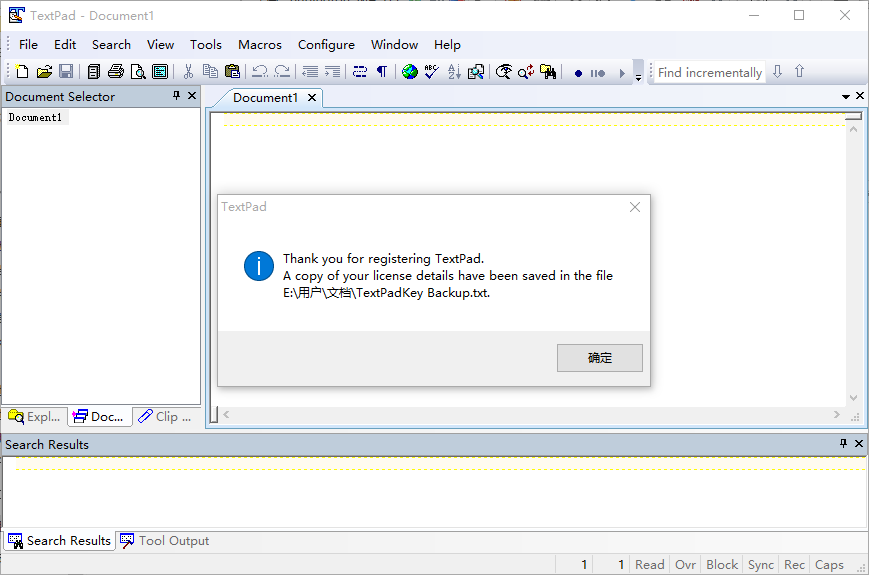This screenshot has width=869, height=575.
Task: Pin the Search Results panel
Action: [844, 444]
